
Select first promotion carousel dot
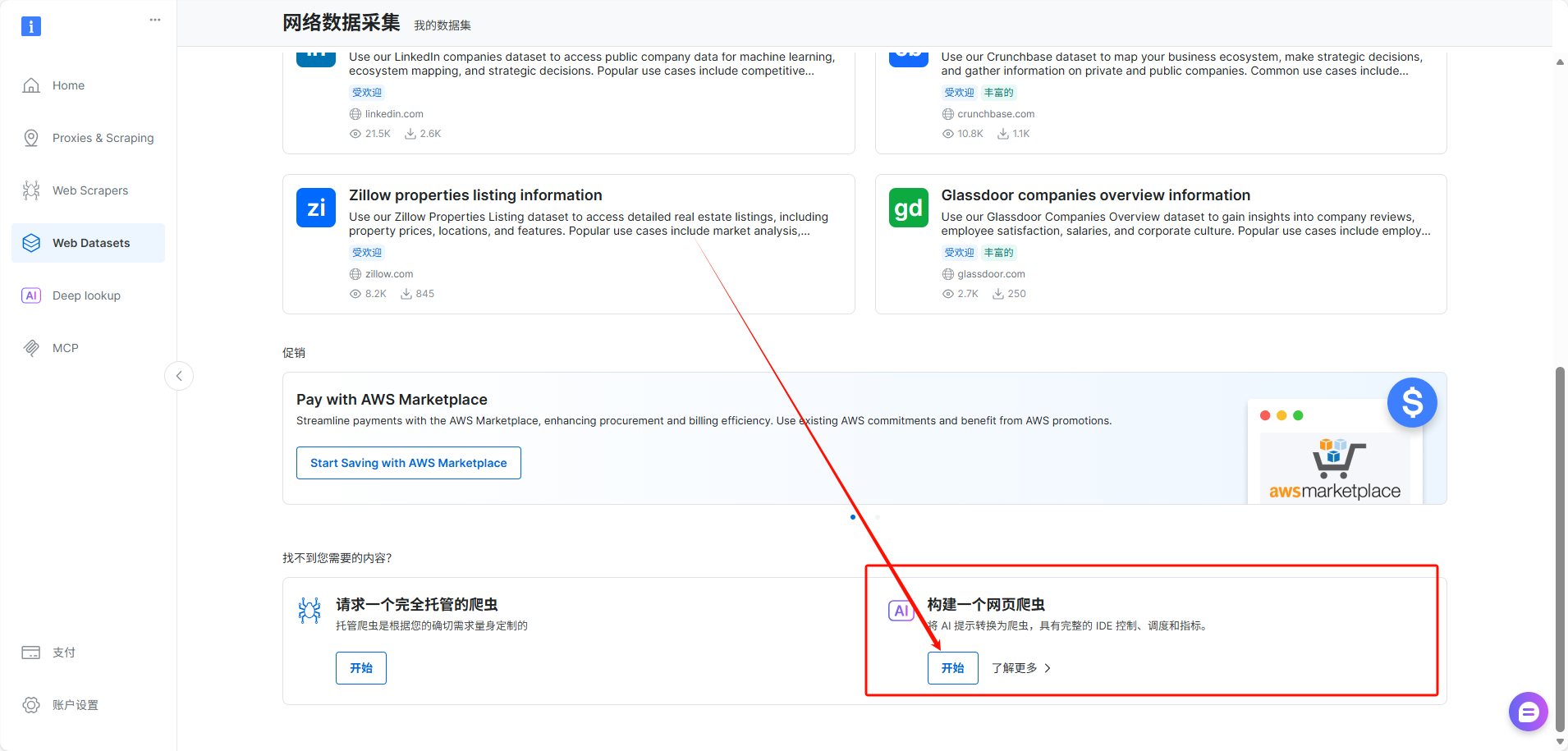tap(853, 517)
